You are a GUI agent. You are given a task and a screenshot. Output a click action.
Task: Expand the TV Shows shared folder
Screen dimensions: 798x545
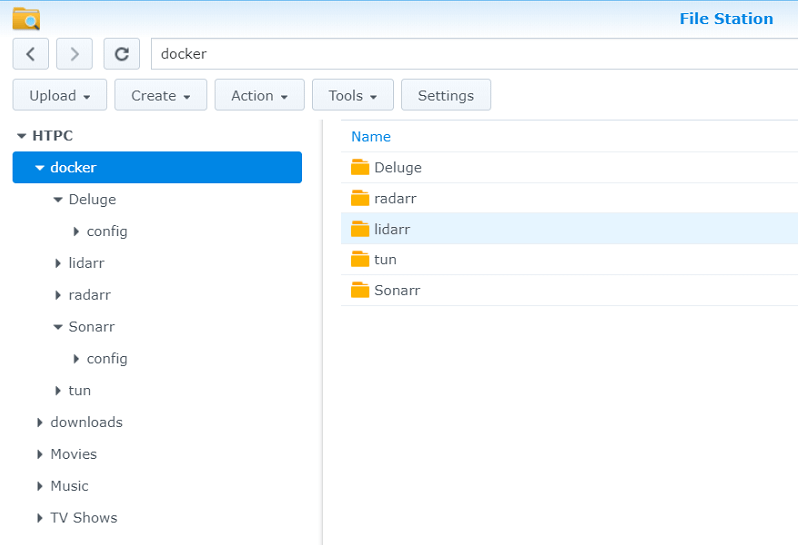click(x=39, y=518)
